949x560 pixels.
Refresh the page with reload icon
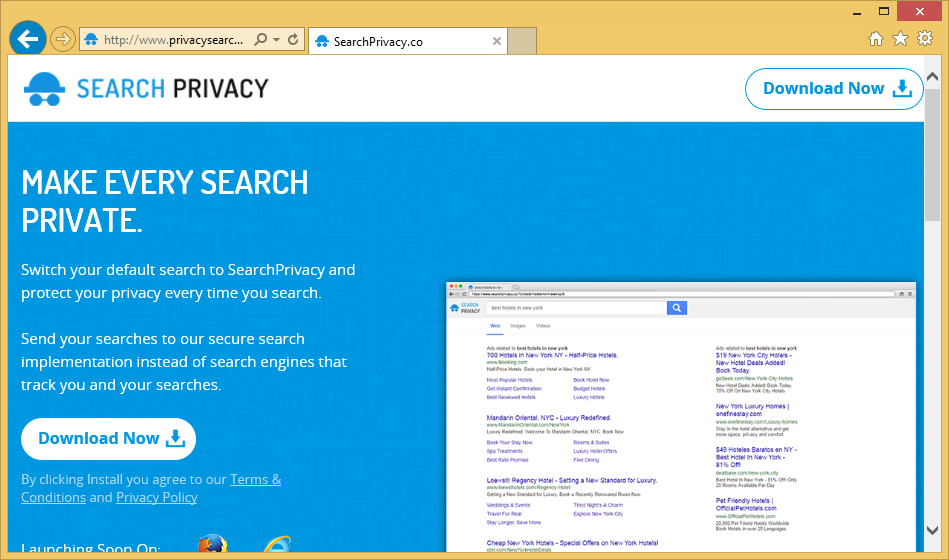click(x=294, y=39)
